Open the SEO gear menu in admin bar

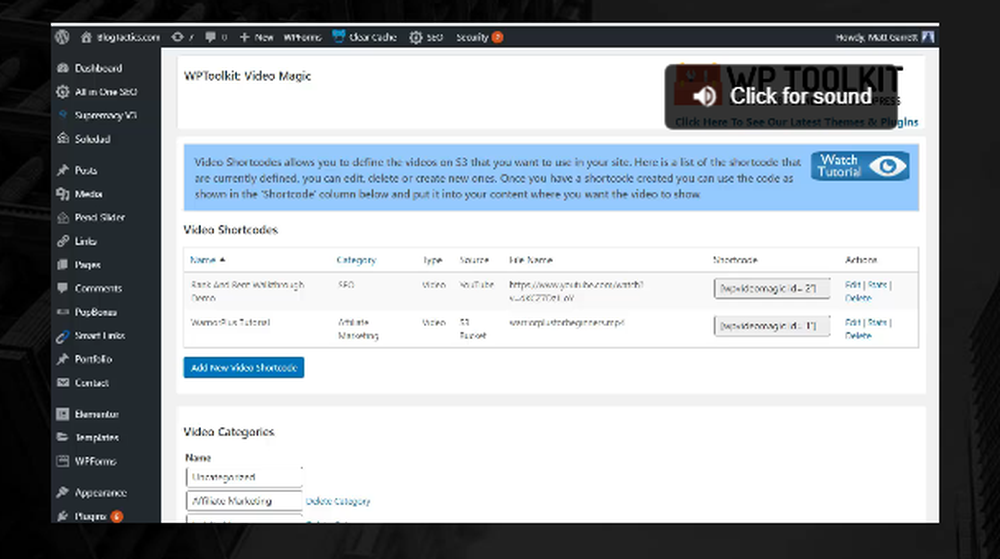coord(426,38)
